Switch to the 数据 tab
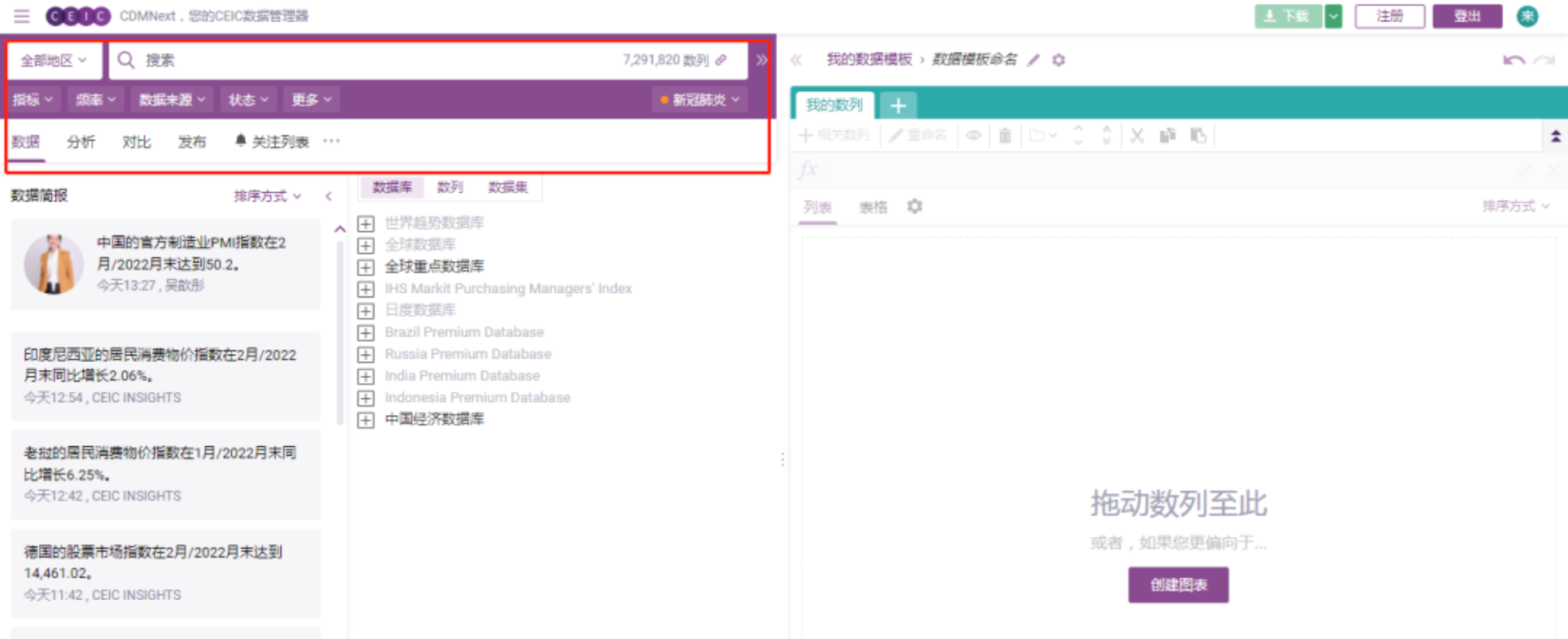 26,142
